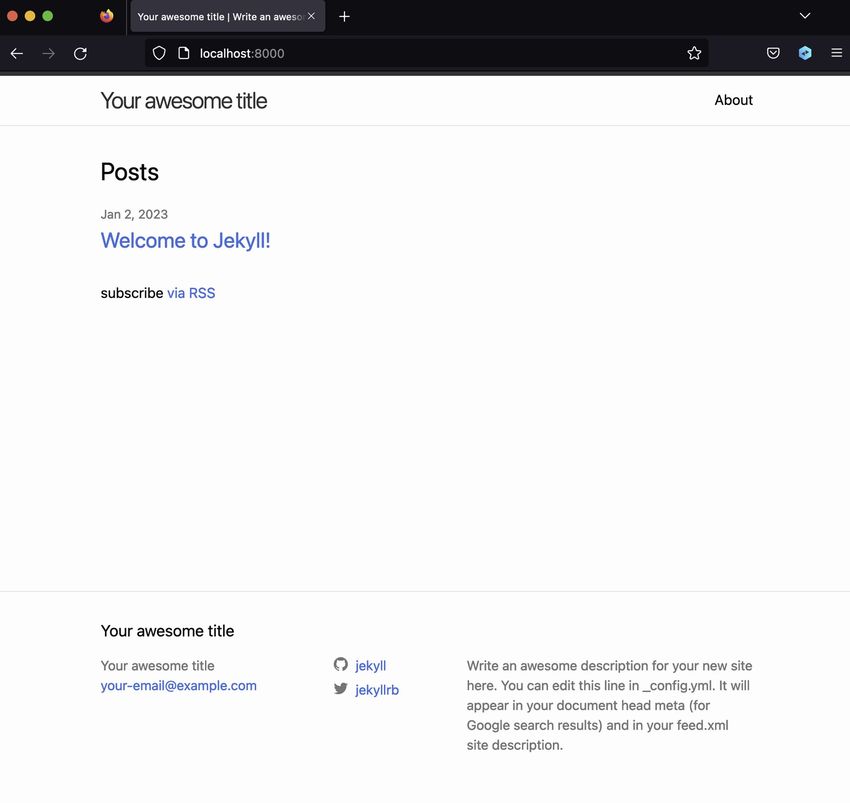This screenshot has width=850, height=803.
Task: Bookmark this page with the star
Action: [694, 53]
